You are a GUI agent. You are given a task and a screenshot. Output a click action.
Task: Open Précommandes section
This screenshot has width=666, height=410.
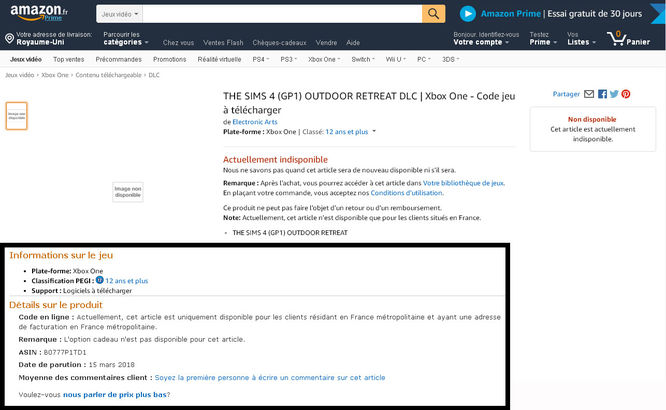(119, 59)
